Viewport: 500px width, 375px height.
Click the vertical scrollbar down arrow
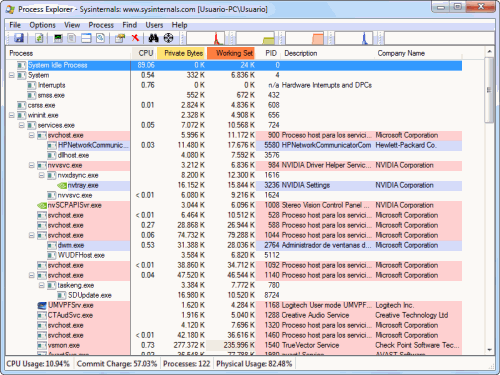click(x=489, y=350)
